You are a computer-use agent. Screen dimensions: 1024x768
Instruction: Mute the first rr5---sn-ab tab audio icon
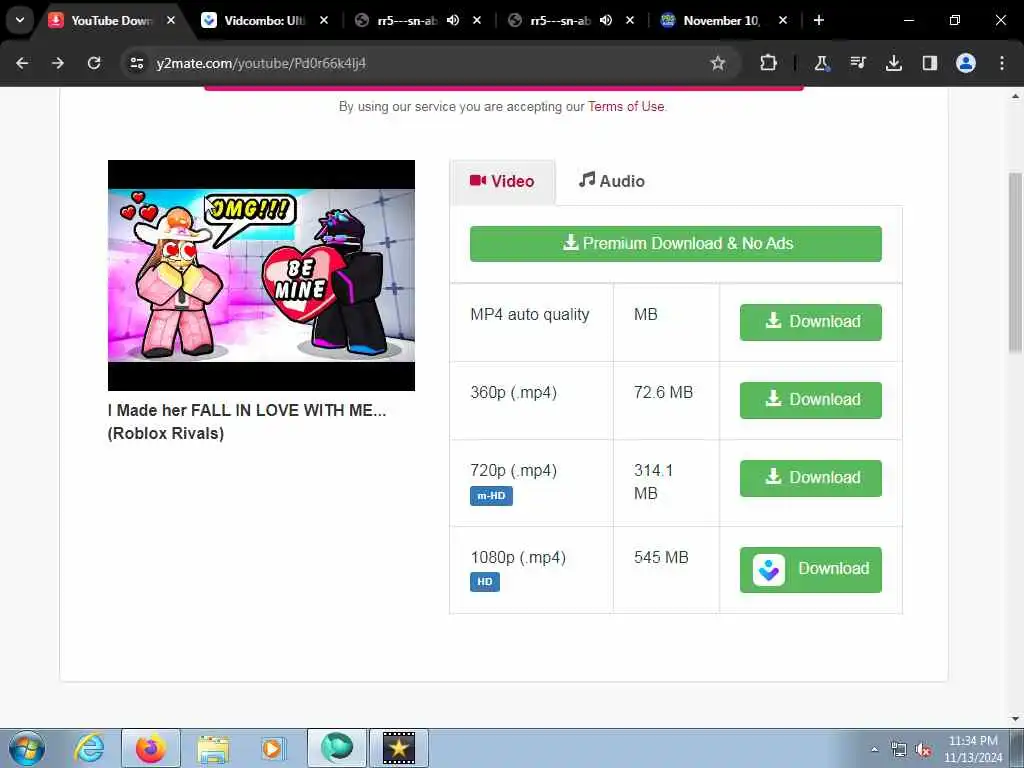point(453,20)
